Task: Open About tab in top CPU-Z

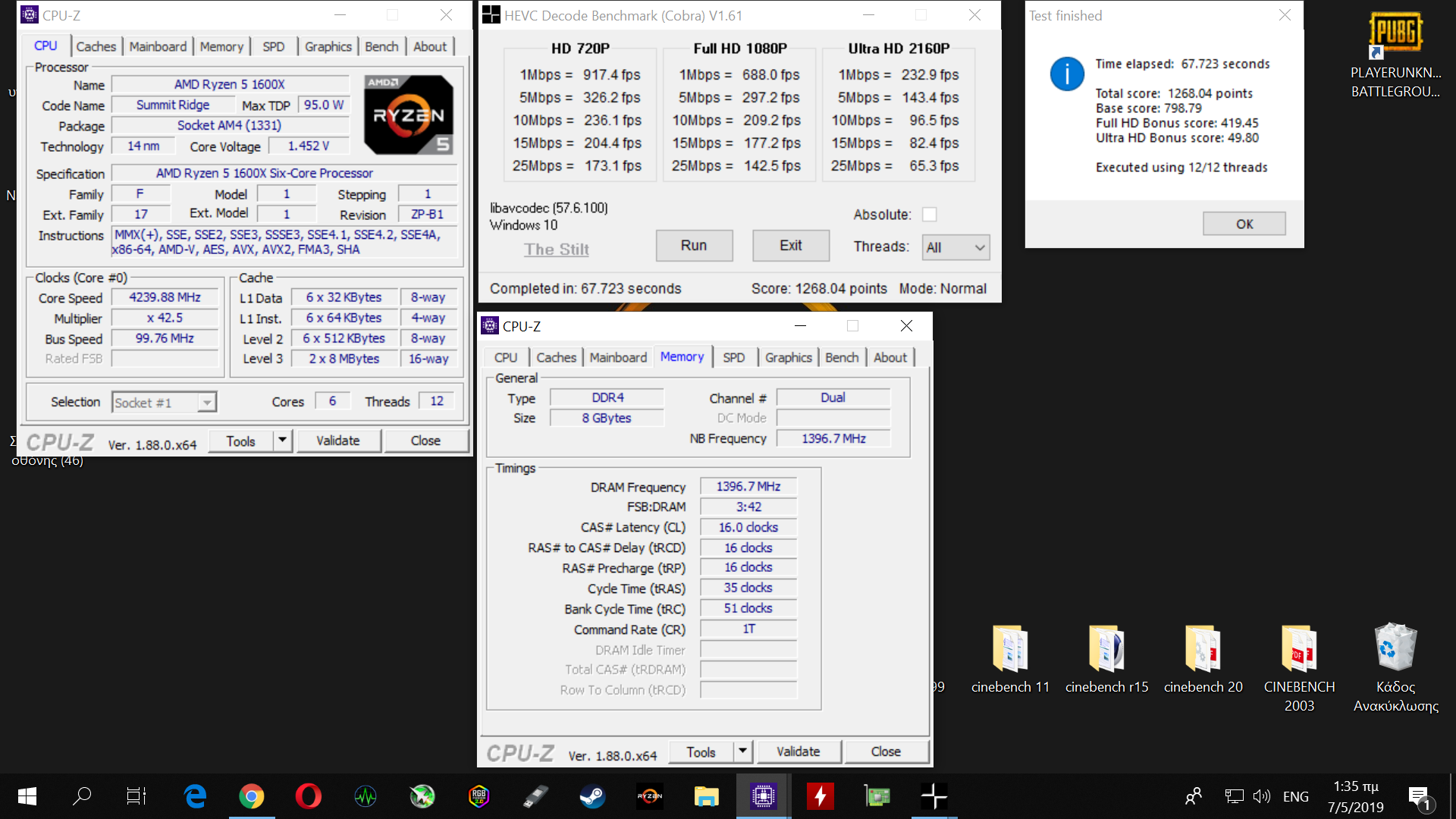Action: [x=430, y=46]
